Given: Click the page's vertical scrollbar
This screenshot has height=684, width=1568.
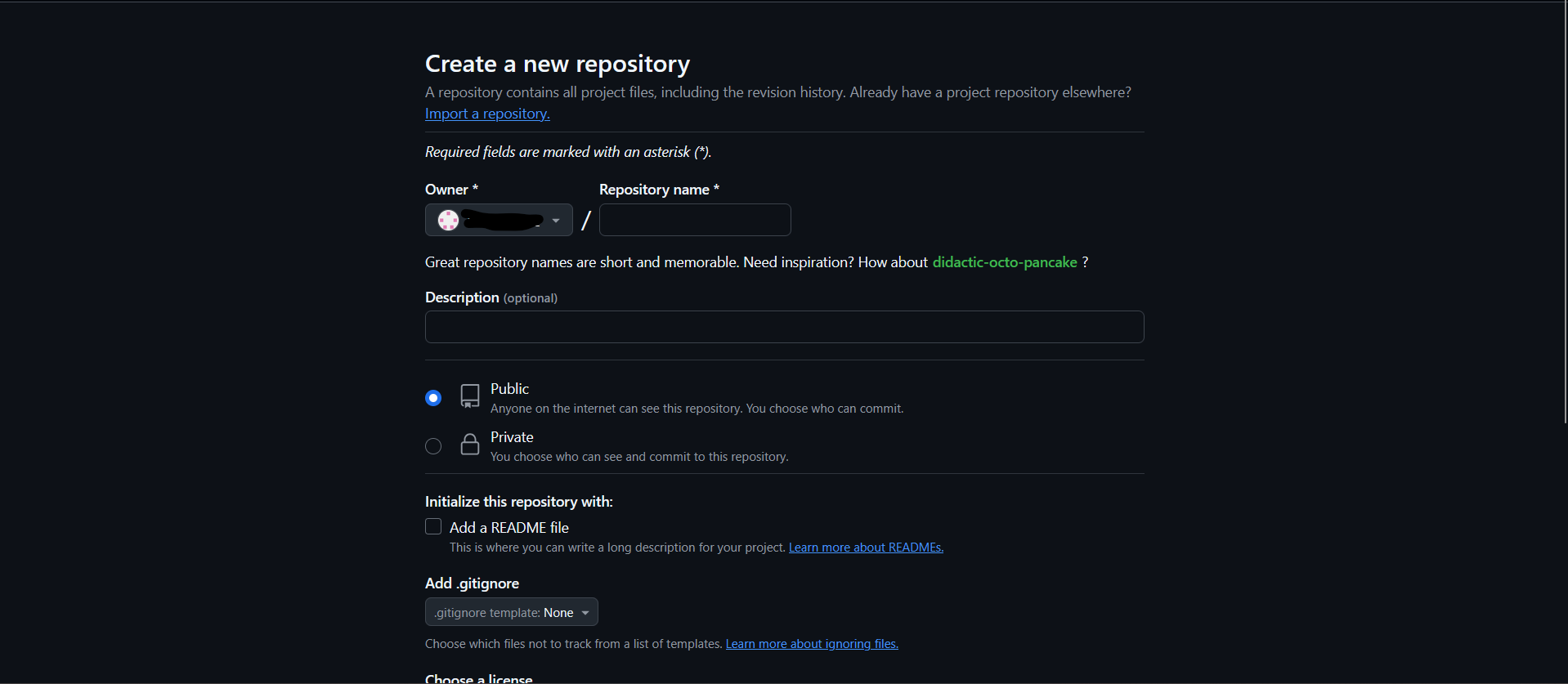Looking at the screenshot, I should click(x=1564, y=212).
